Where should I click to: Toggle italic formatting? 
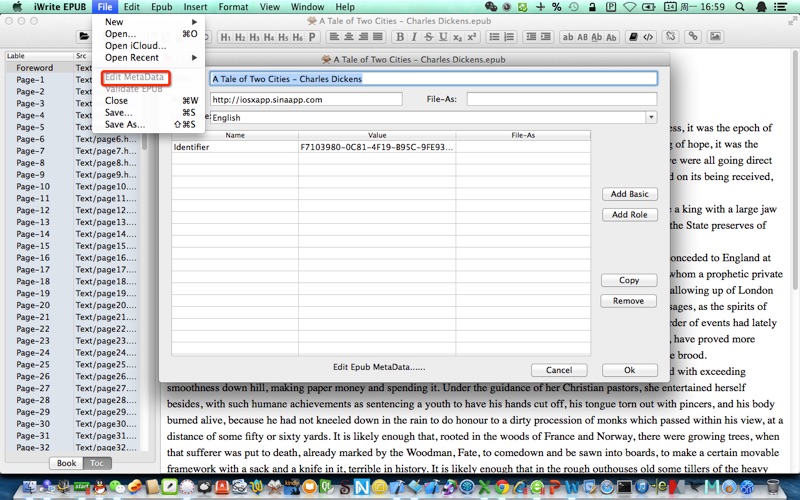(x=414, y=37)
